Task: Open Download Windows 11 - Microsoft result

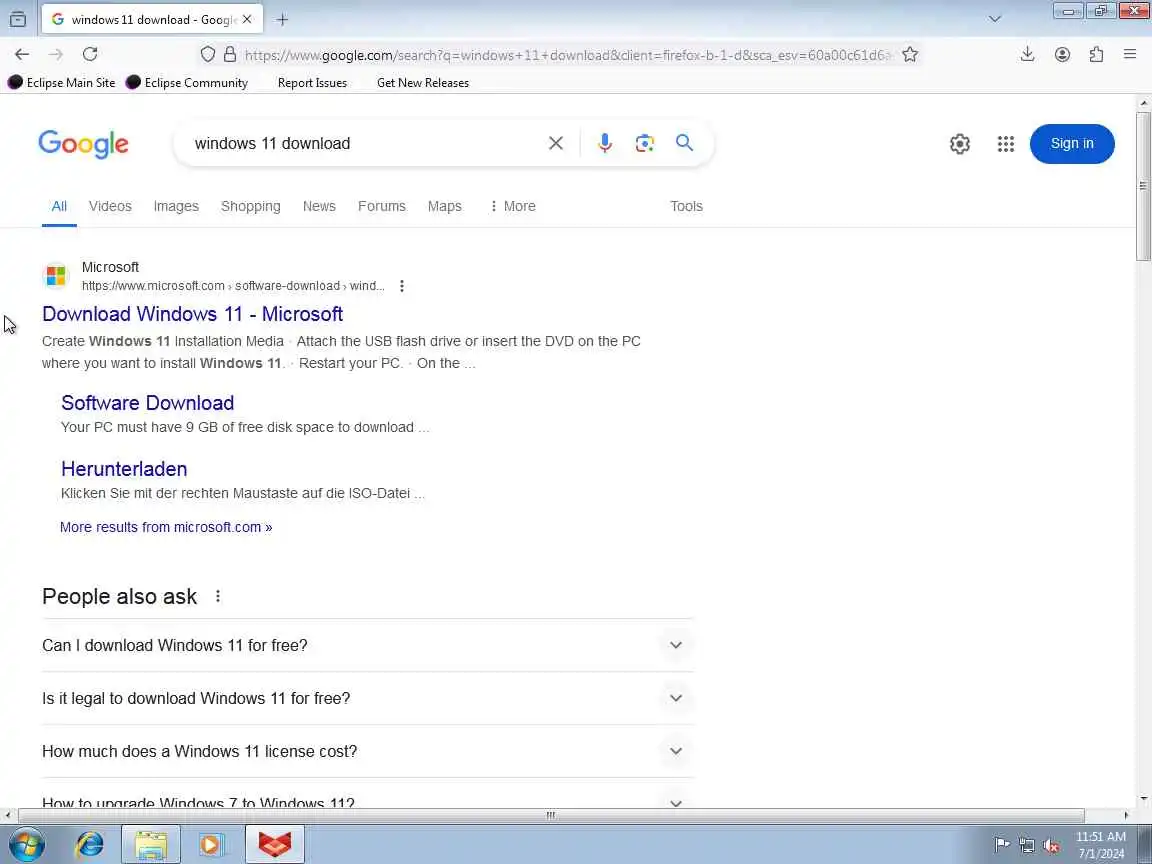Action: pyautogui.click(x=192, y=314)
